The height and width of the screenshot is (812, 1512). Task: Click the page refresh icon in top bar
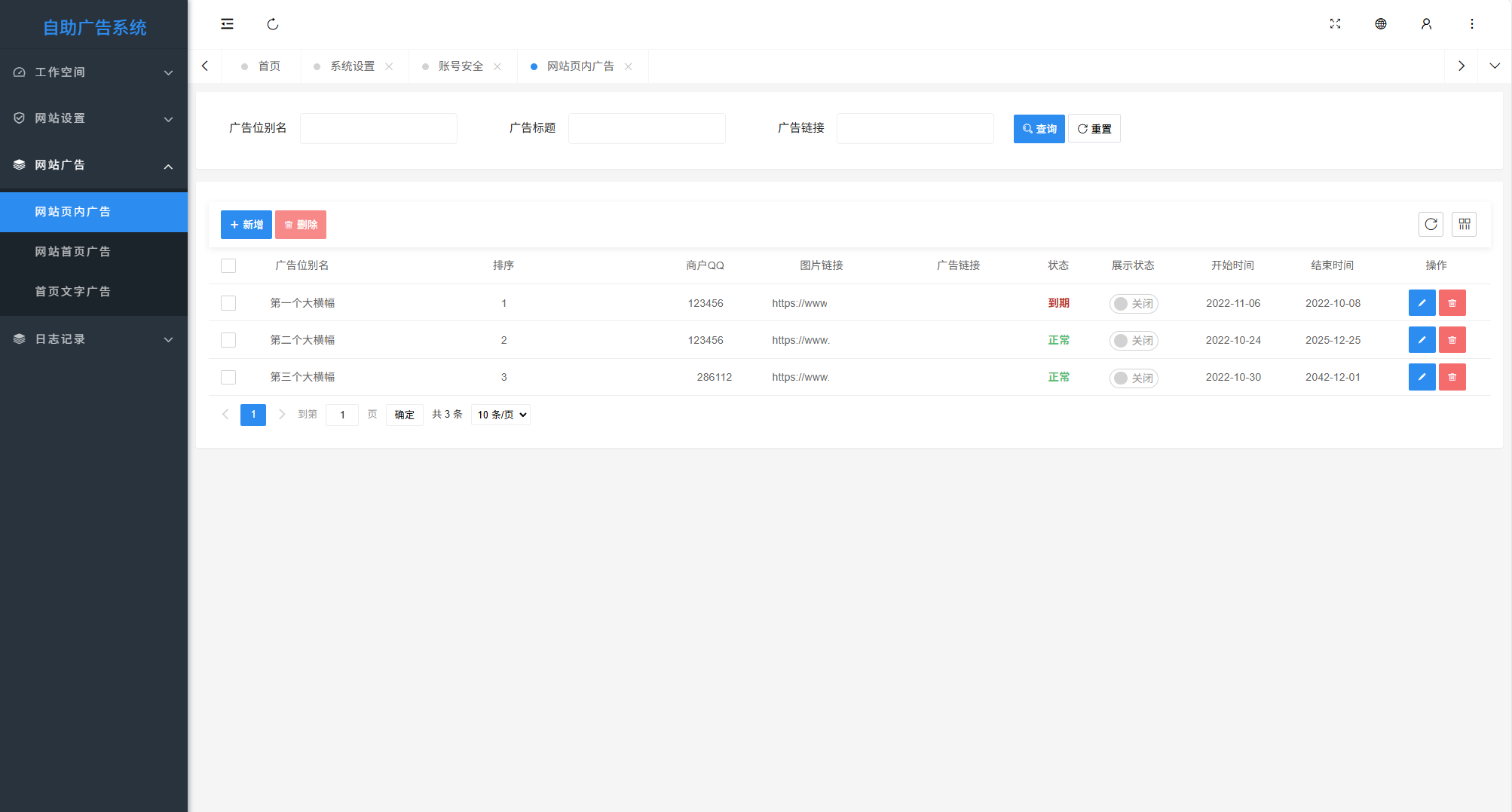coord(273,24)
